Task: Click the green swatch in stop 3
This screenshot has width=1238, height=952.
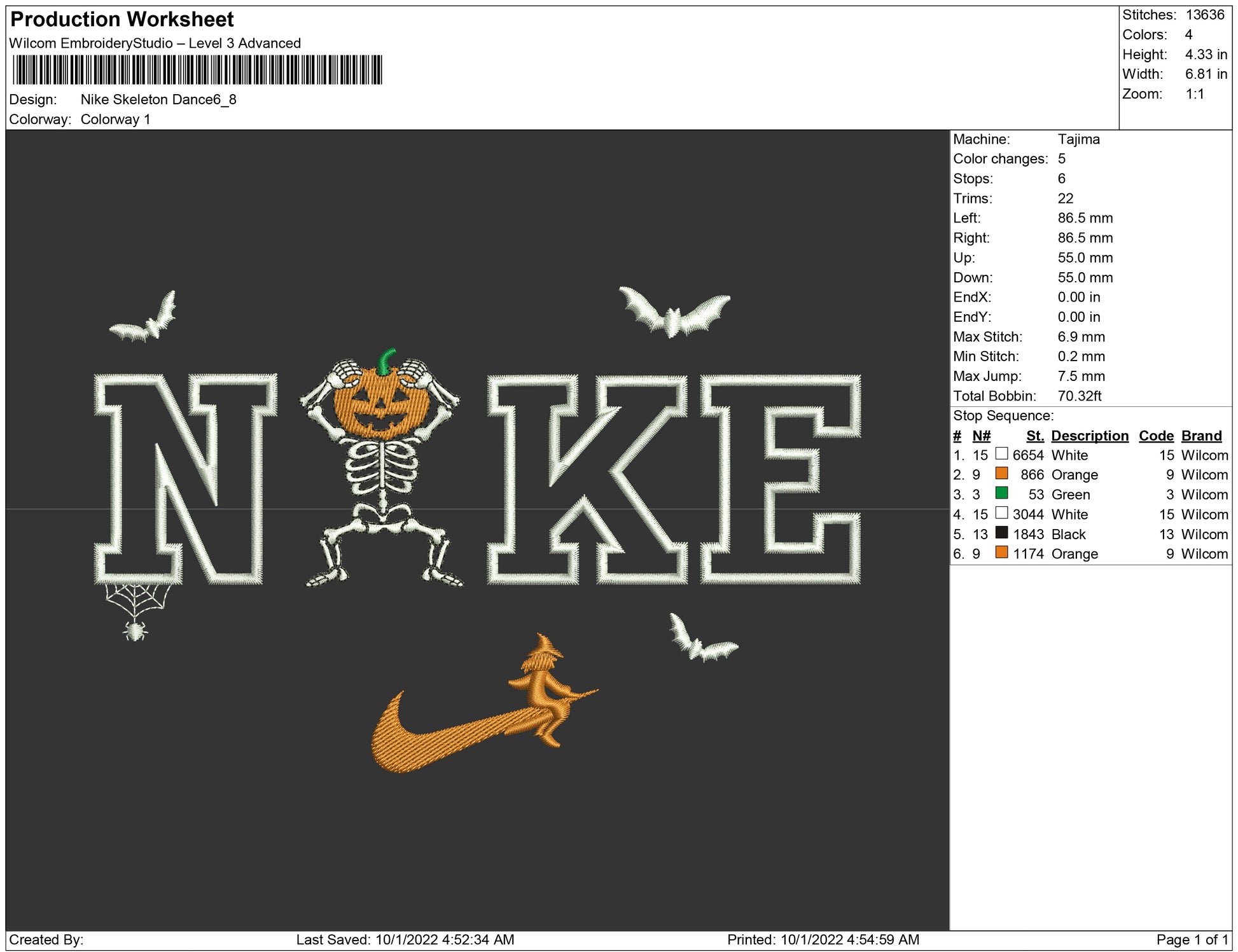Action: 1001,493
